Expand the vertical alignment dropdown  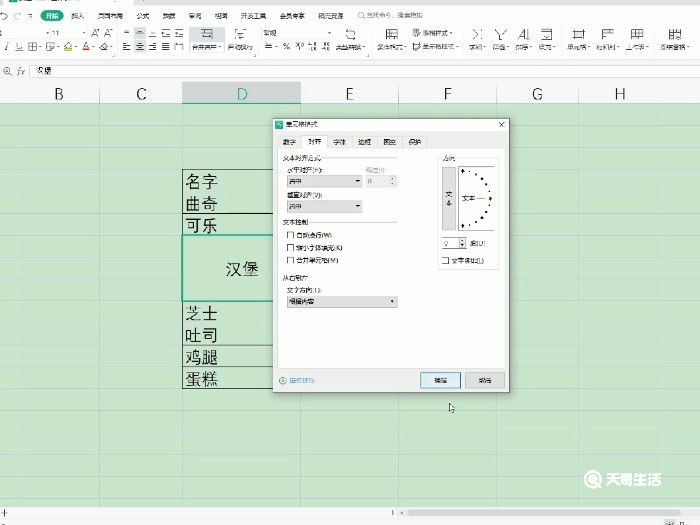click(324, 206)
